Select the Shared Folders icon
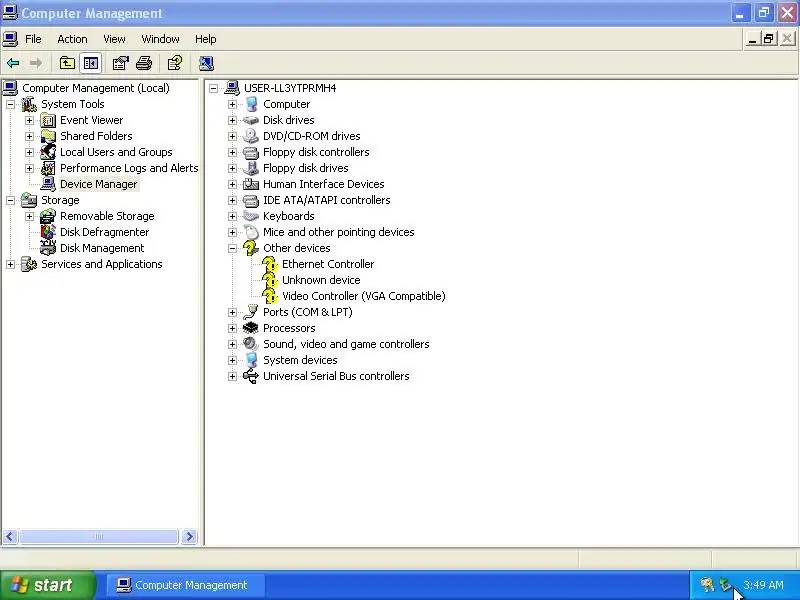 tap(48, 136)
